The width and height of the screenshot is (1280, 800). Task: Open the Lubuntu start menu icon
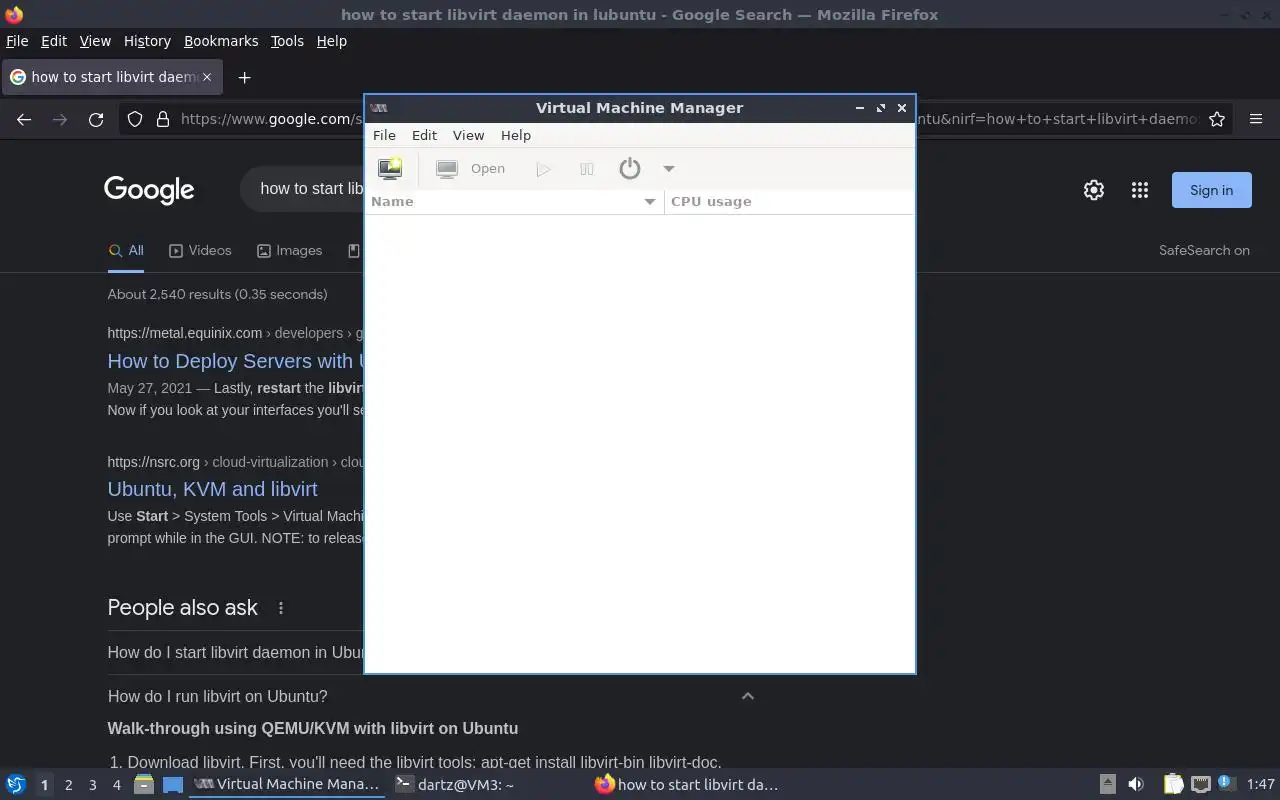(x=16, y=785)
